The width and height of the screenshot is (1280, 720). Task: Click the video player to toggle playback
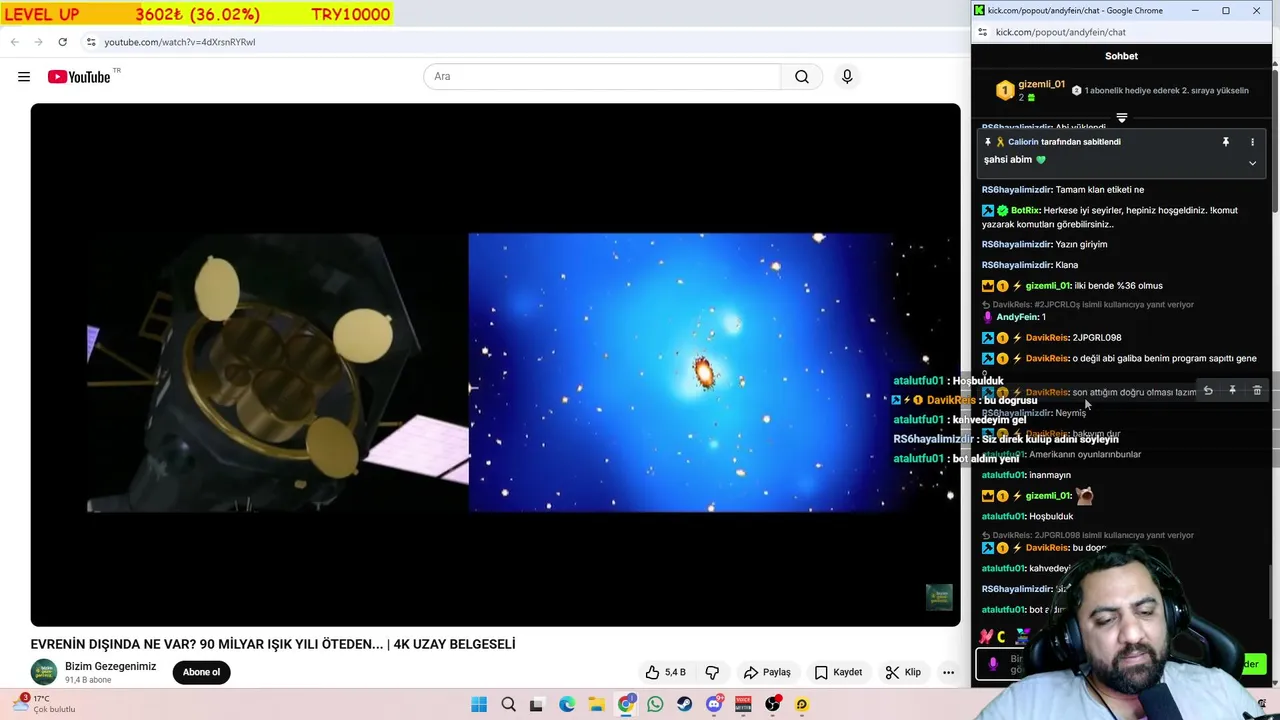[x=495, y=365]
